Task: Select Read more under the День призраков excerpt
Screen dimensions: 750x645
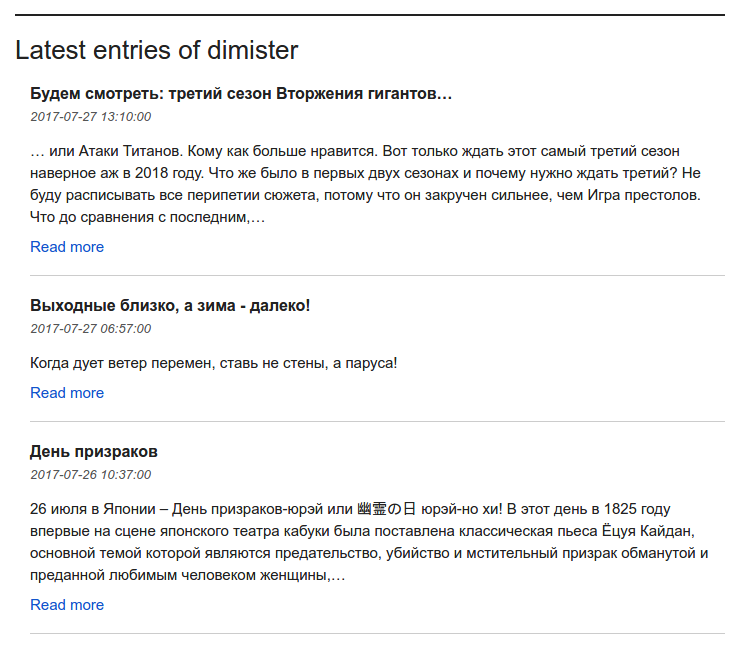Action: click(x=67, y=605)
